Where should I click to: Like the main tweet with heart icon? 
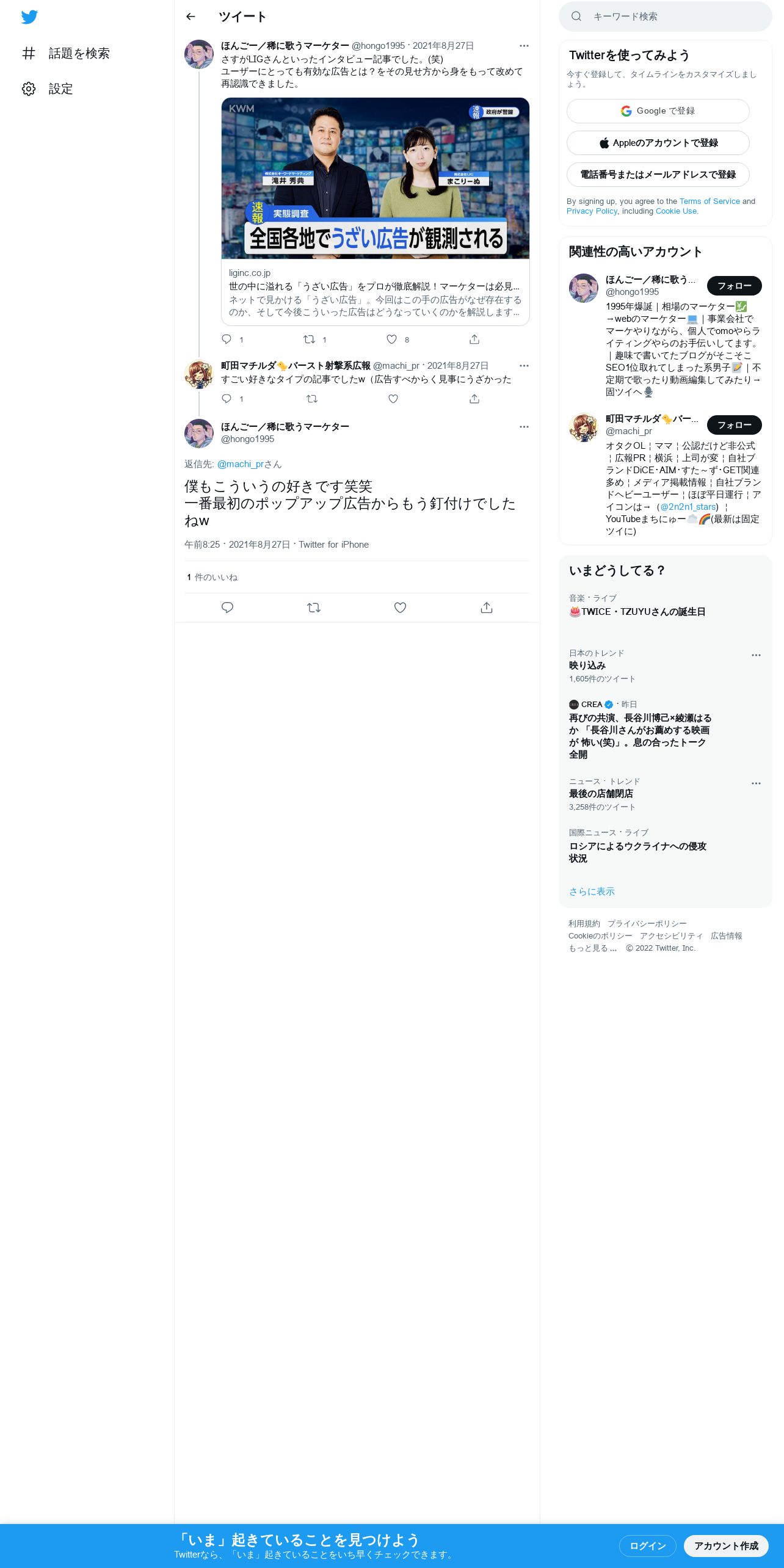click(x=400, y=608)
